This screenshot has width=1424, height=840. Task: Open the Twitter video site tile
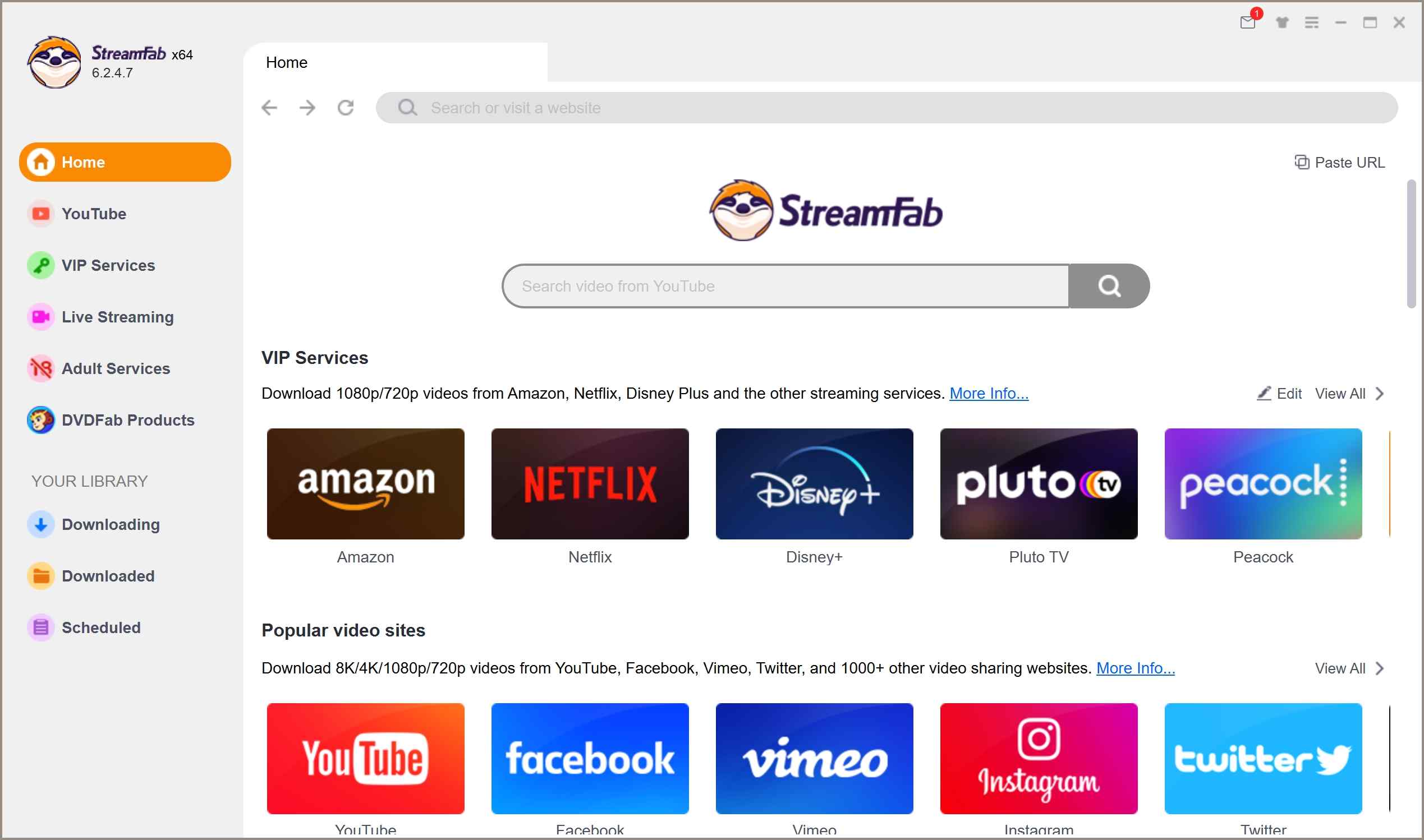(x=1263, y=759)
